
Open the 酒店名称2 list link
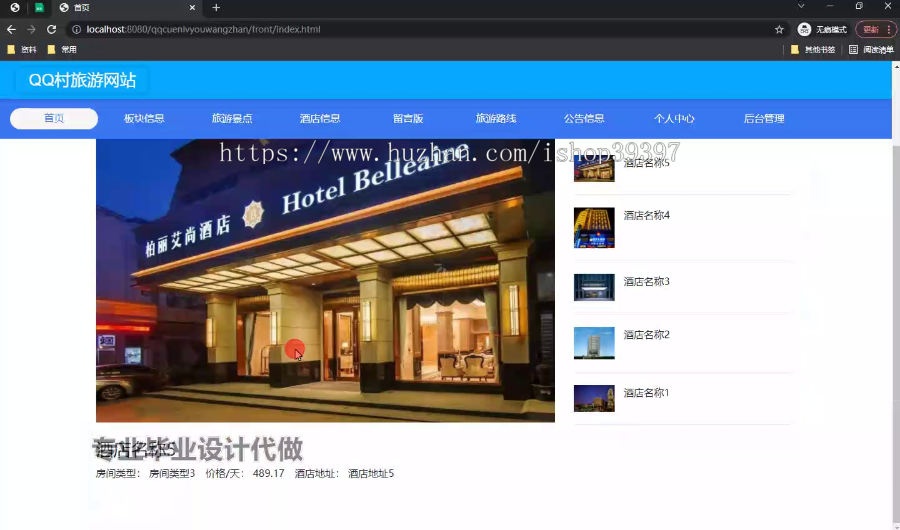click(646, 335)
